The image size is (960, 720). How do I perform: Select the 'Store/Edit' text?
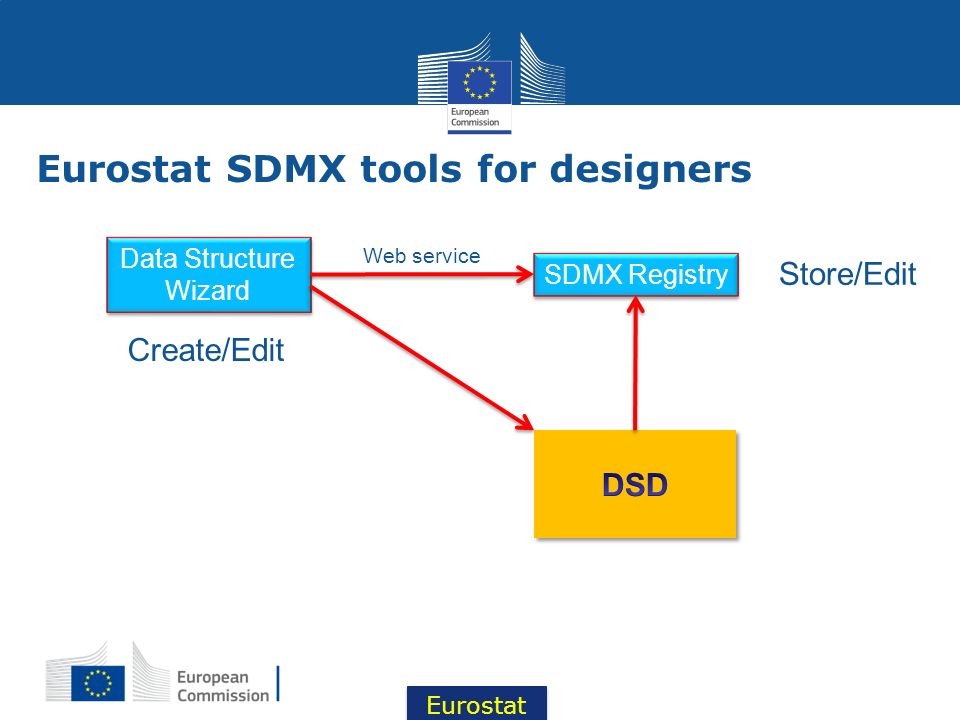847,274
